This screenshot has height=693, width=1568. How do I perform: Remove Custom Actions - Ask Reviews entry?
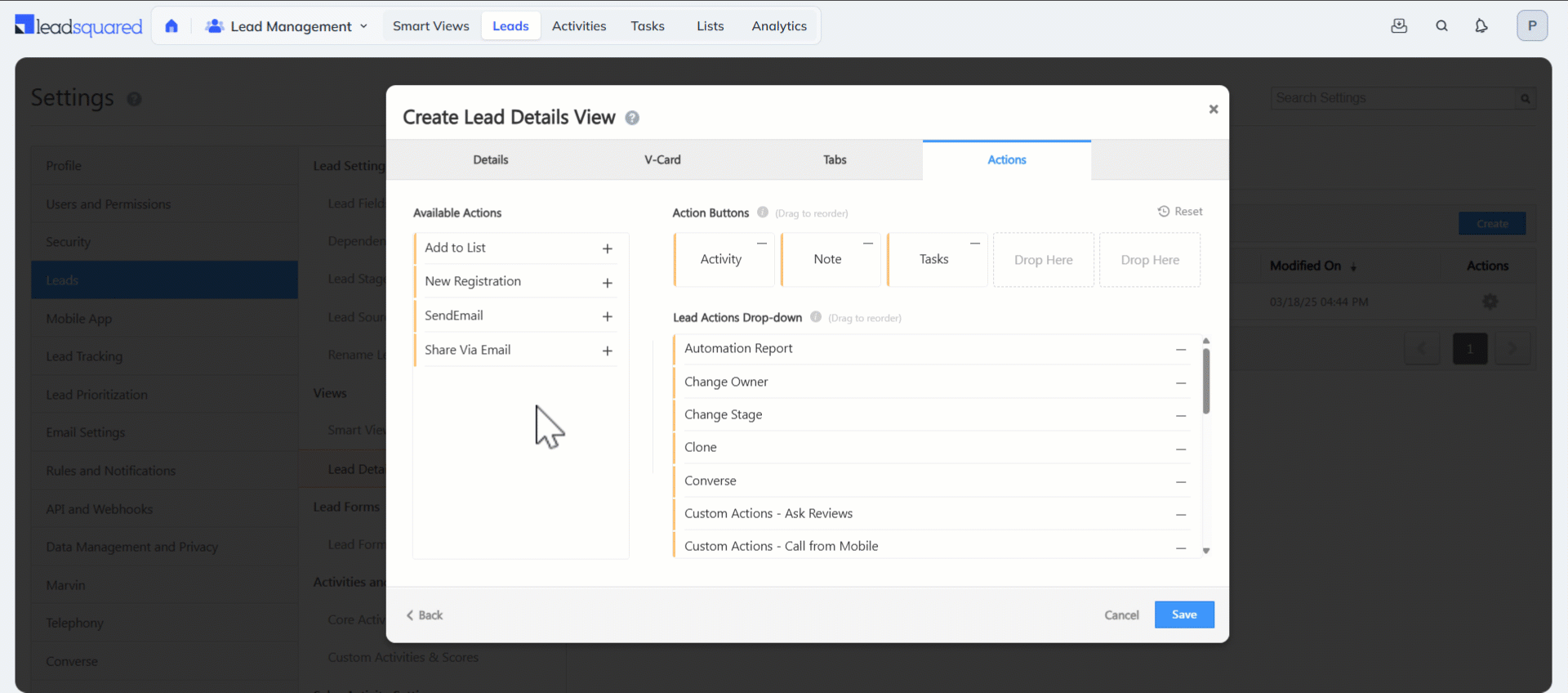[1180, 515]
